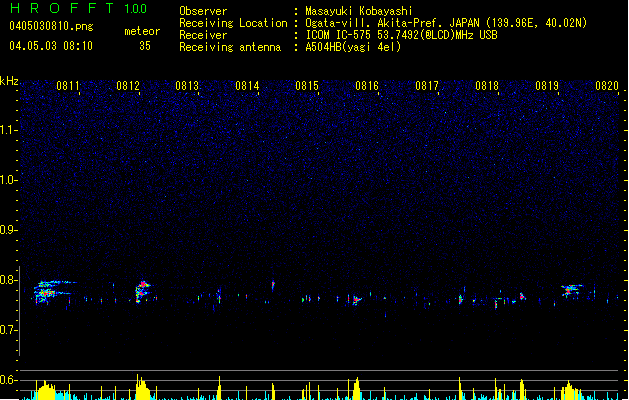
Task: Click the 0819 time marker
Action: tap(547, 85)
